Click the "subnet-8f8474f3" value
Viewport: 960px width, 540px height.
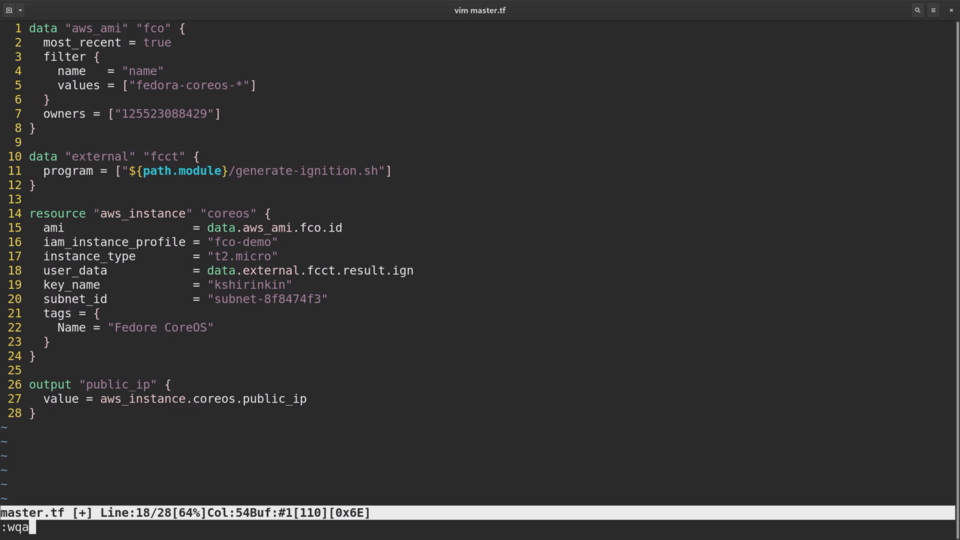[268, 299]
